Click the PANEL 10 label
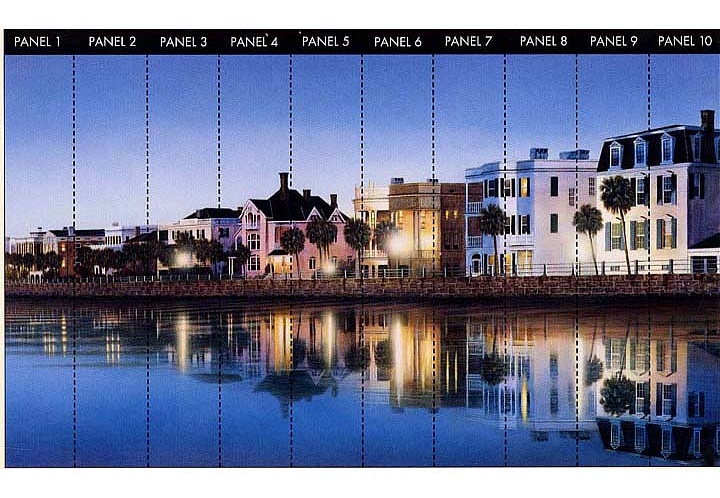Viewport: 720px width, 498px height. click(x=685, y=41)
